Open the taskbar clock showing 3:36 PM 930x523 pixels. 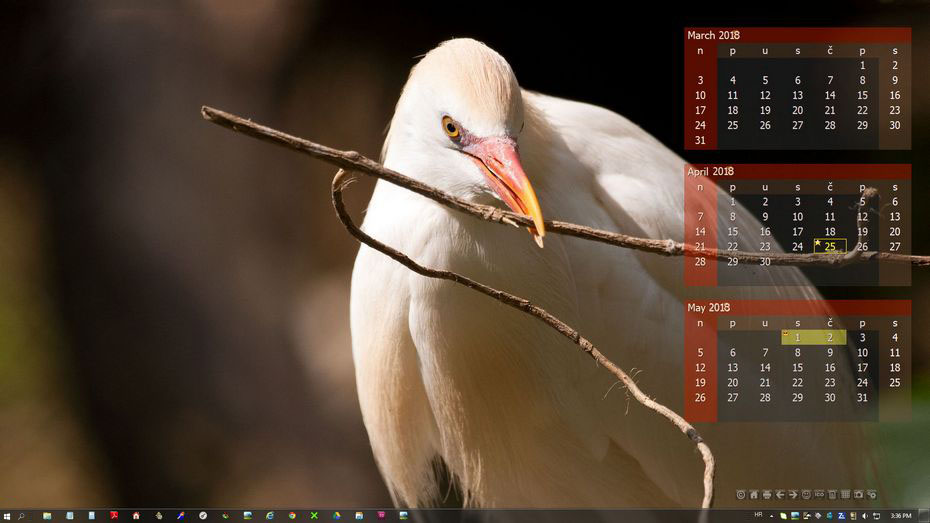900,516
